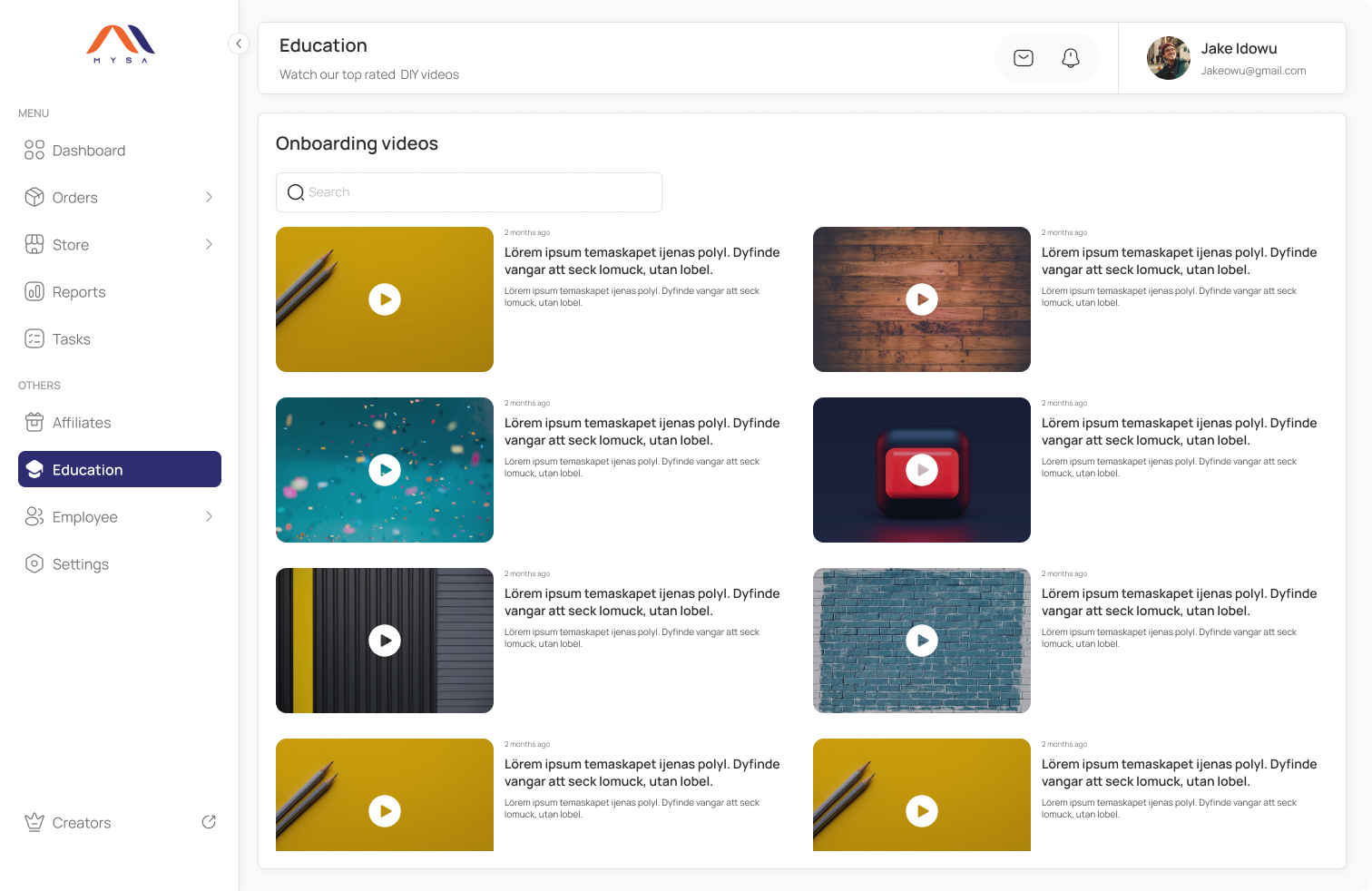Click the Tasks checklist icon
Screen dimensions: 1372x891
tap(34, 338)
